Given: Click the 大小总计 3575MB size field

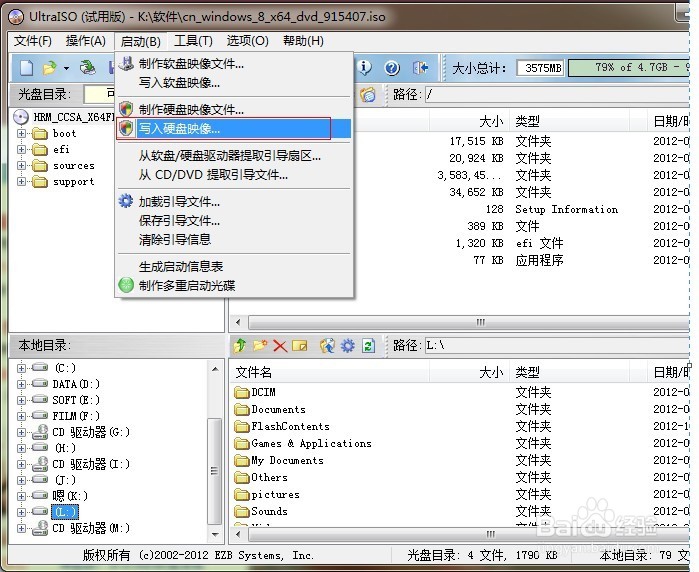Looking at the screenshot, I should [x=540, y=68].
